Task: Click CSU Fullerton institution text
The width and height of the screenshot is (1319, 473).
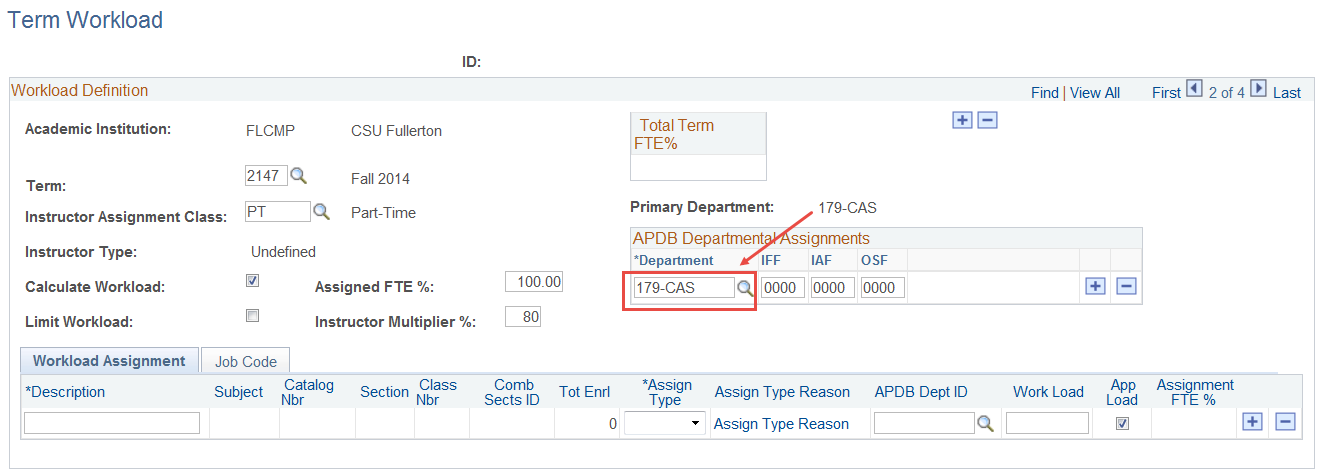Action: click(396, 131)
